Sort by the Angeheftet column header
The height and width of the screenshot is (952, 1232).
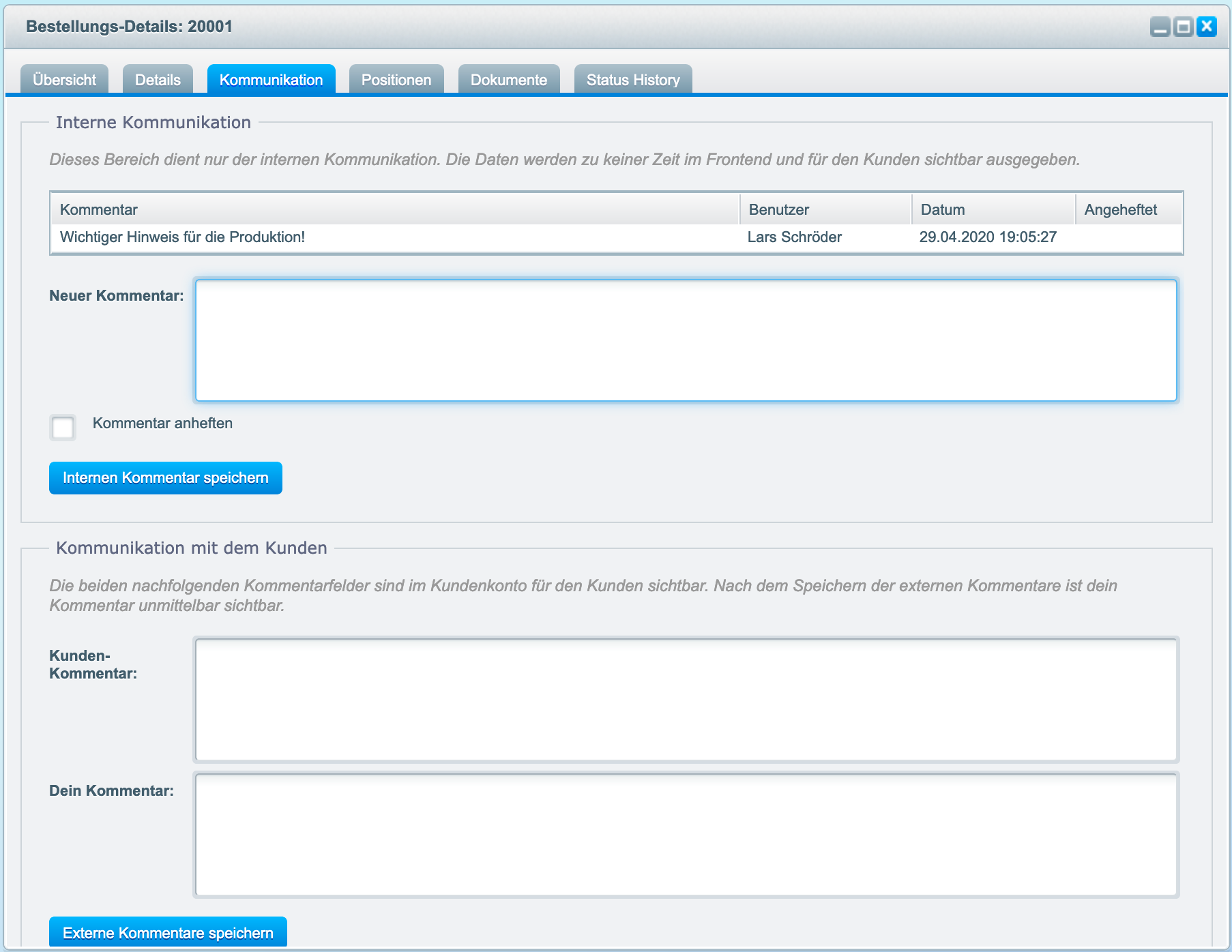pyautogui.click(x=1129, y=209)
